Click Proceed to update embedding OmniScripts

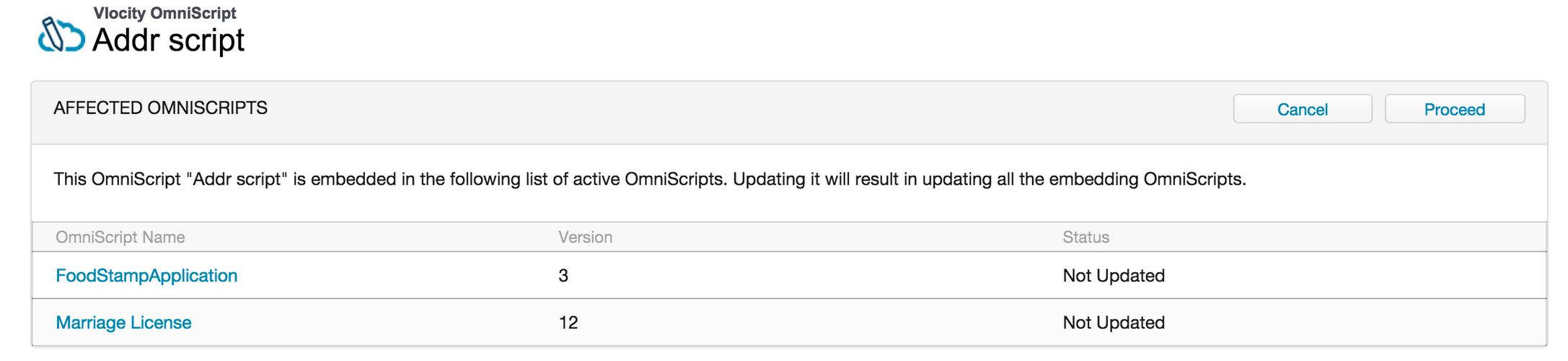tap(1454, 109)
